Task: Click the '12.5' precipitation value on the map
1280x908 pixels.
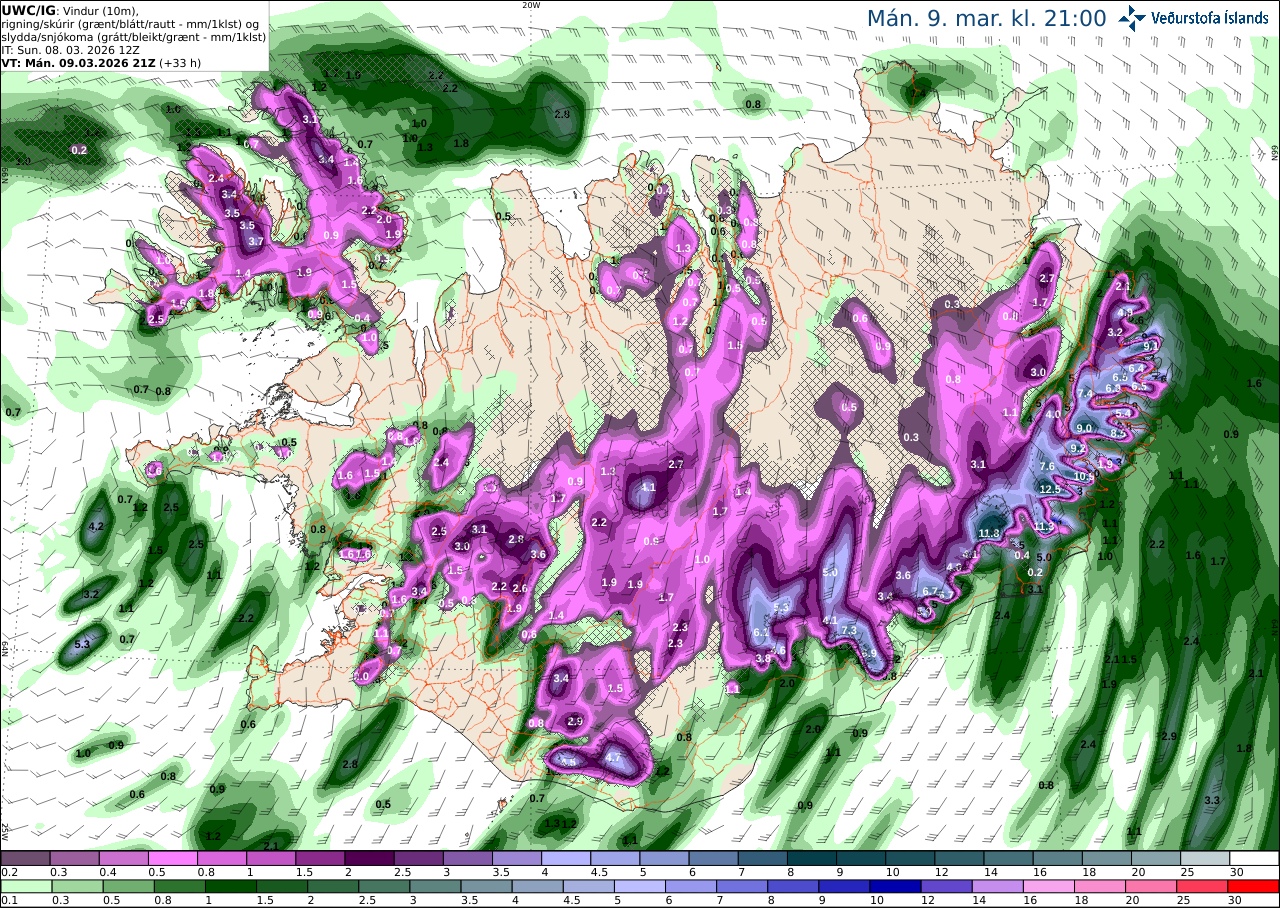Action: pos(1049,489)
